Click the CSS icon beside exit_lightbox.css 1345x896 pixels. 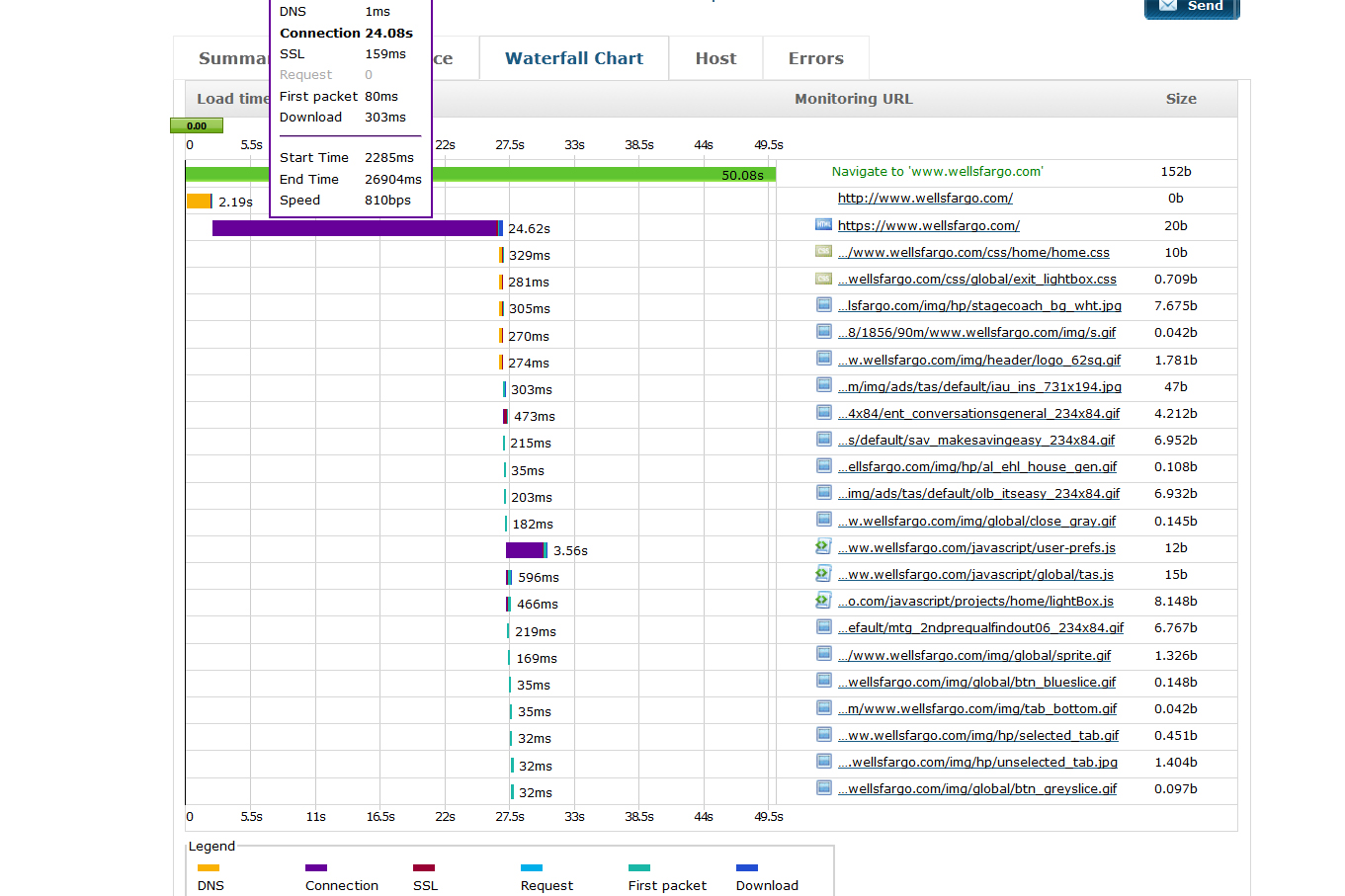click(823, 278)
